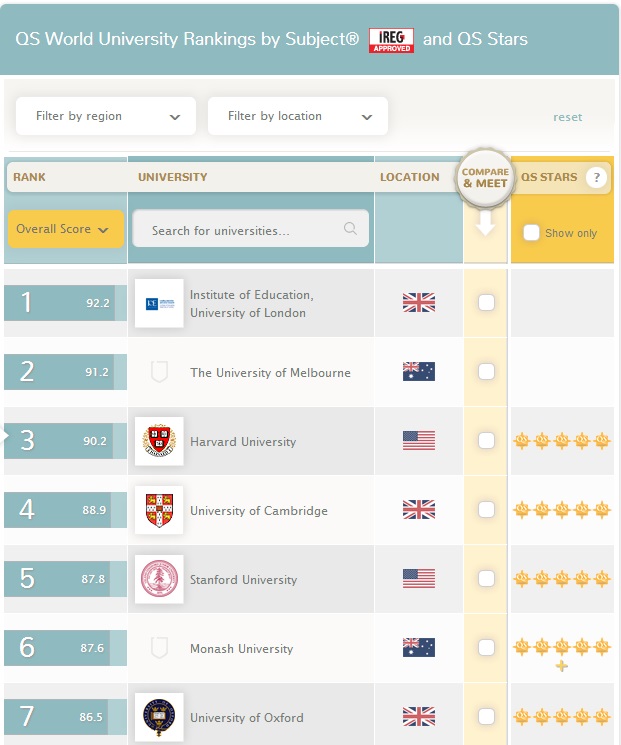Click the search magnifier icon
Screen dimensions: 621x745
[x=350, y=229]
